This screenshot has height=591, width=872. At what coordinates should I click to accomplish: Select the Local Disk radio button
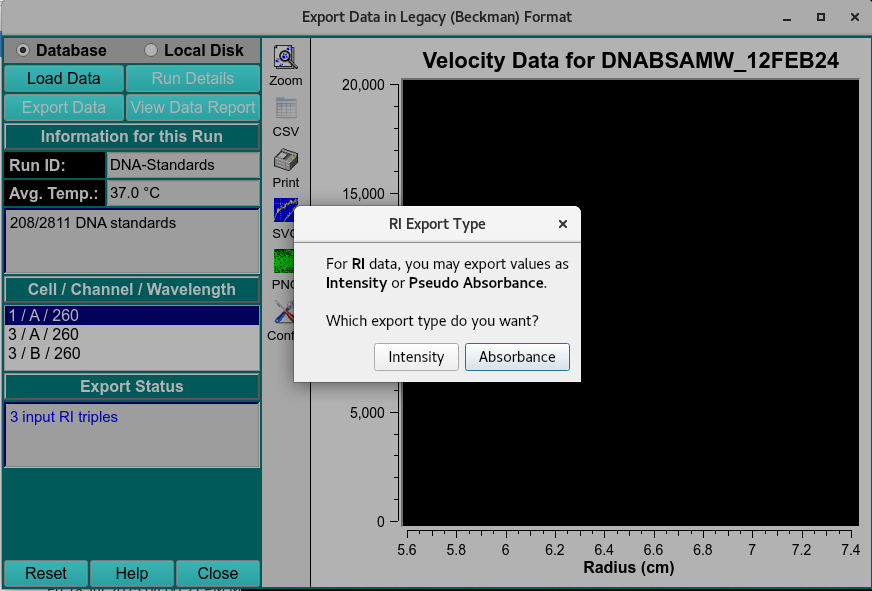coord(151,50)
